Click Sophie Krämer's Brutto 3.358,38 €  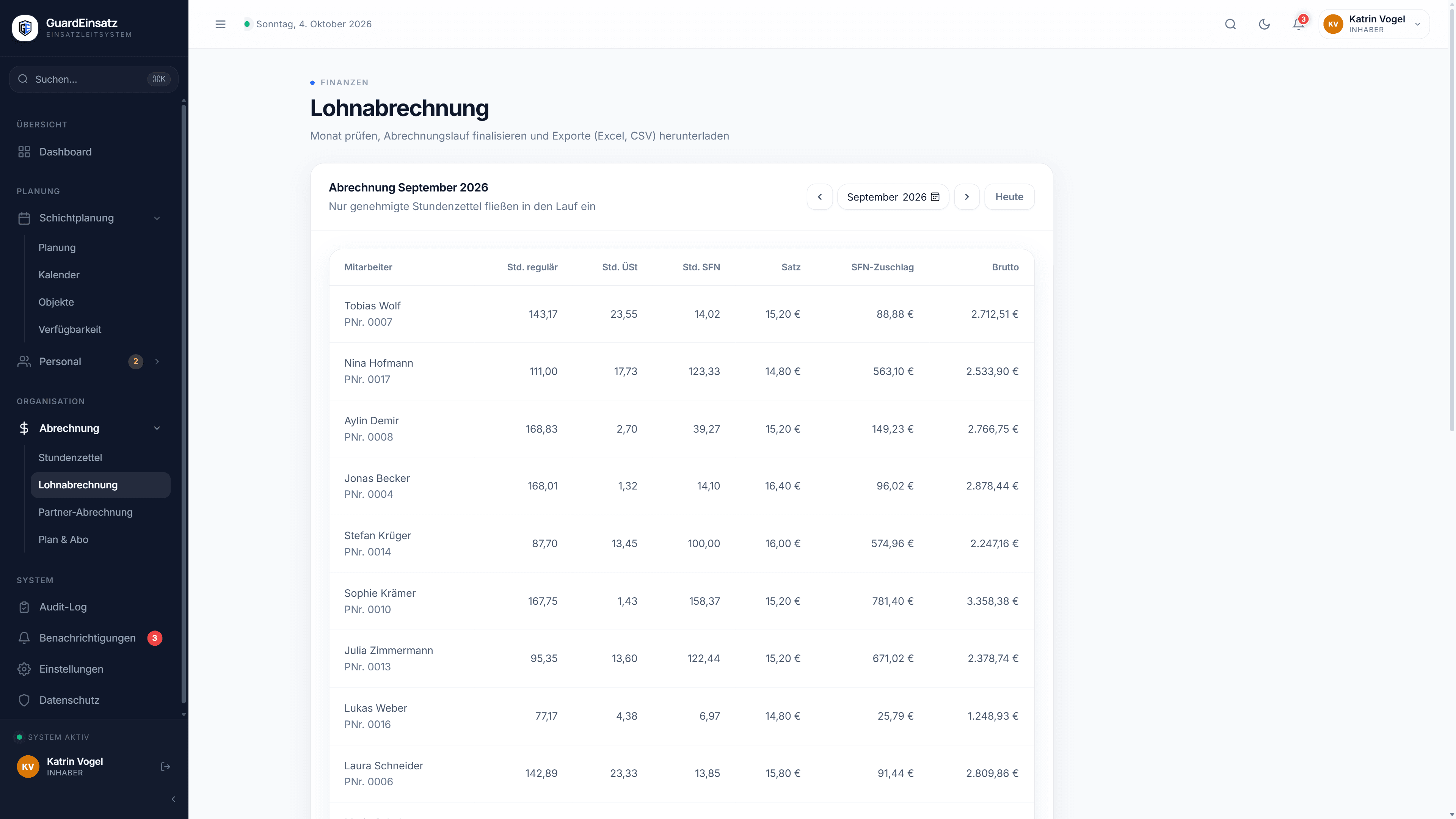point(992,601)
